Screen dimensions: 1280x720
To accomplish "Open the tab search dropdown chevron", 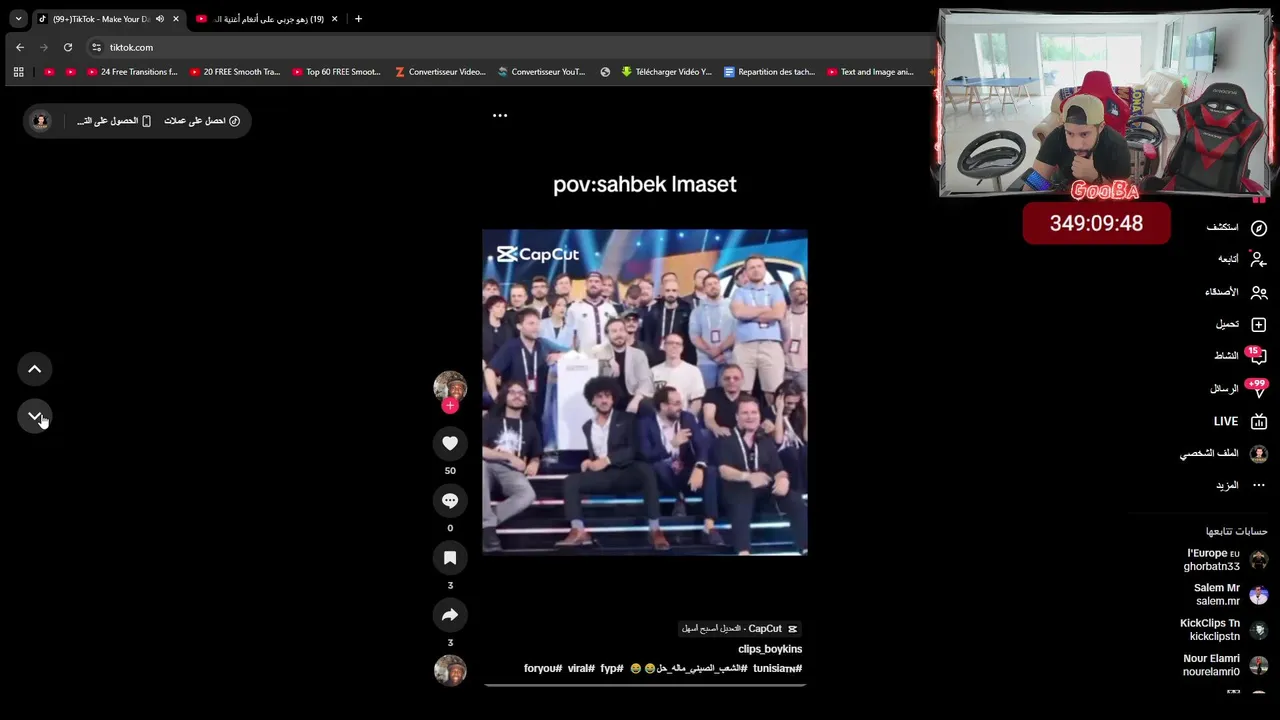I will pyautogui.click(x=18, y=19).
